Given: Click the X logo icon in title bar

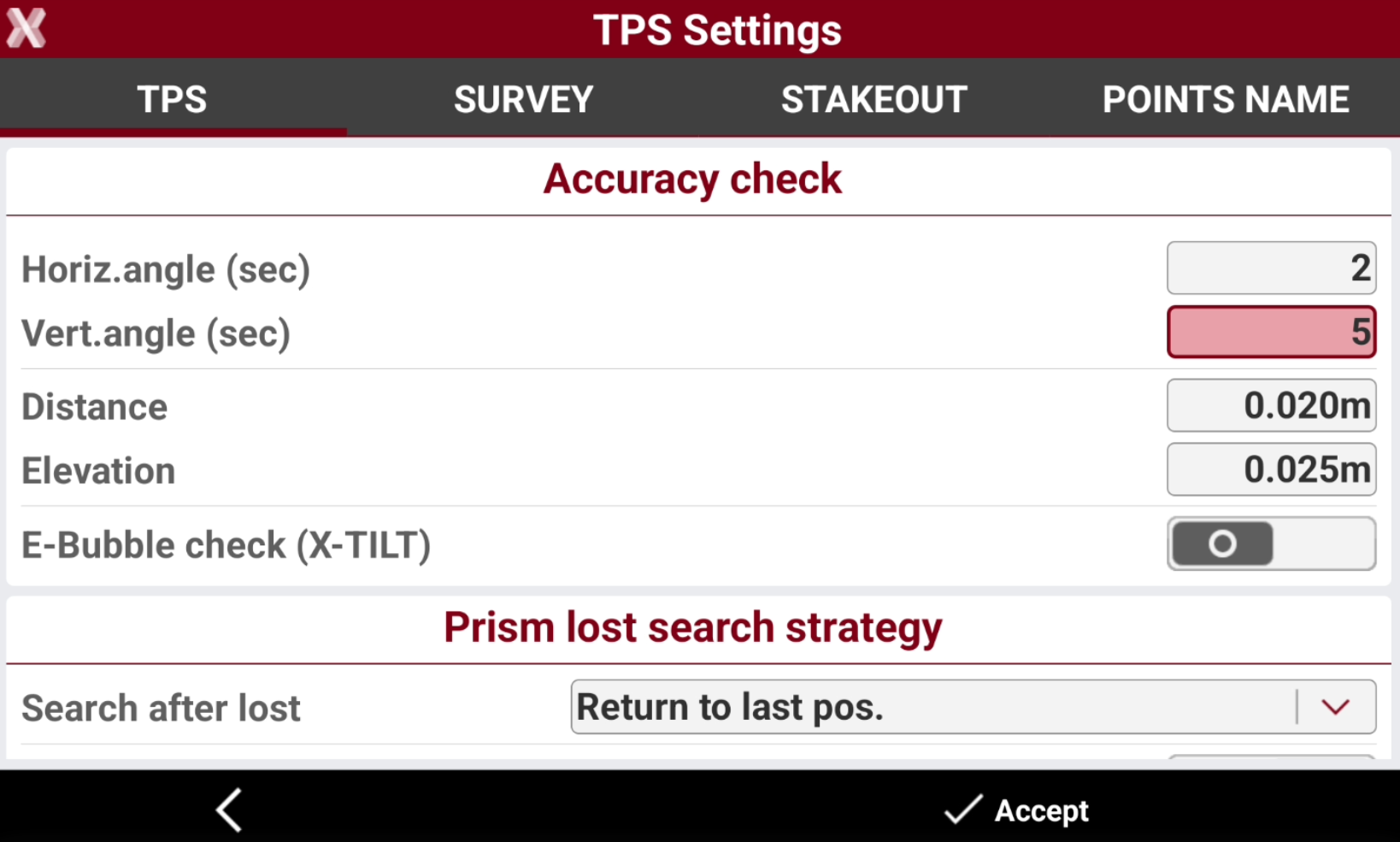Looking at the screenshot, I should tap(26, 29).
